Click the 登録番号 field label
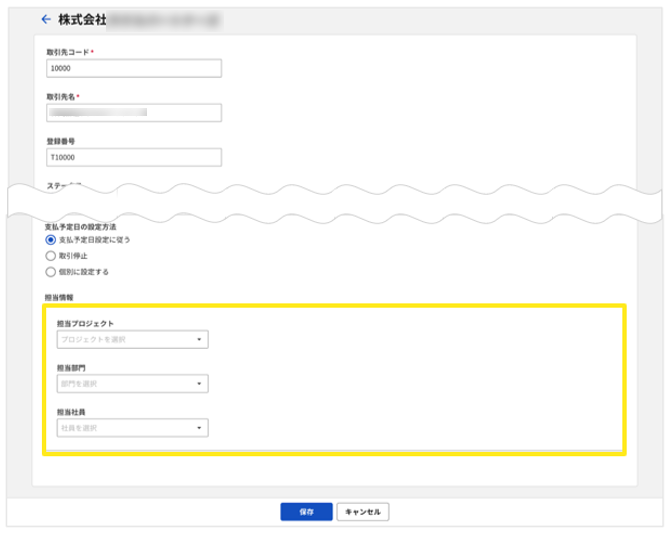The image size is (670, 533). (x=61, y=141)
